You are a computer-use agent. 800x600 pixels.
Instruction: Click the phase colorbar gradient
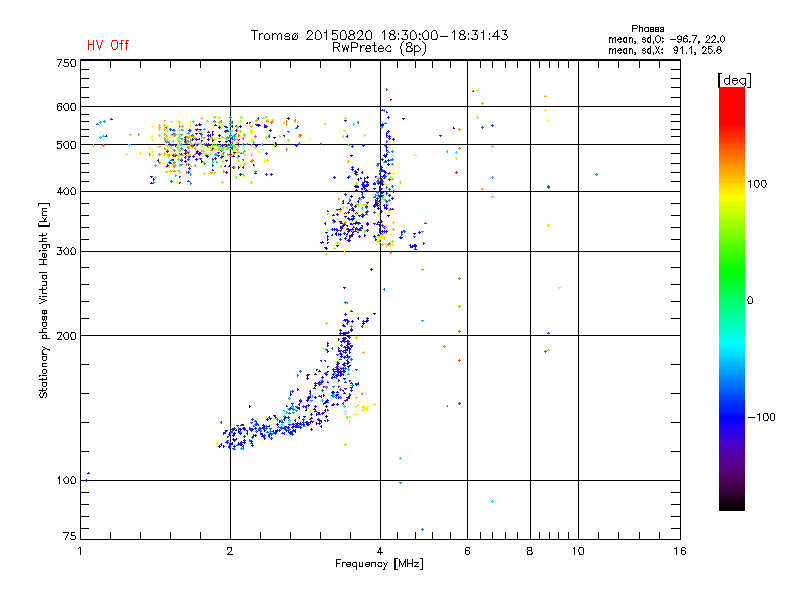(x=732, y=298)
